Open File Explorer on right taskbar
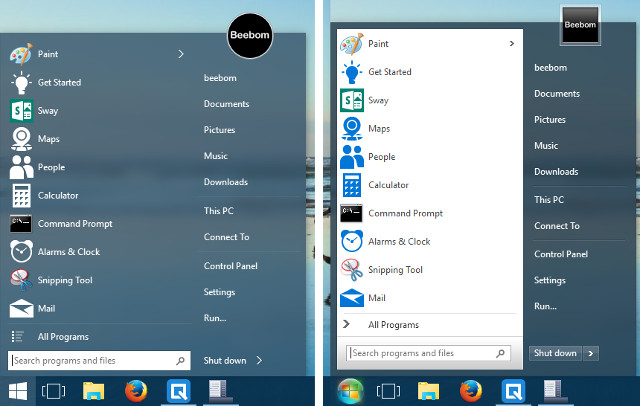Screen dimensions: 640x406 pos(428,391)
